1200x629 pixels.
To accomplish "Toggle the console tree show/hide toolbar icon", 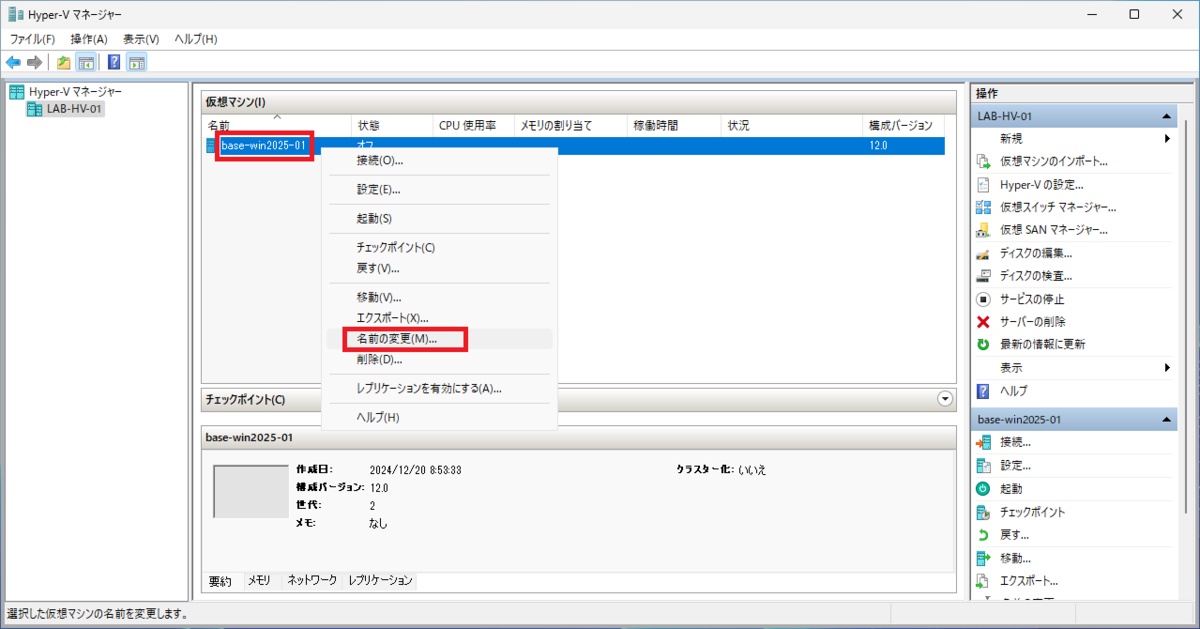I will click(x=86, y=62).
